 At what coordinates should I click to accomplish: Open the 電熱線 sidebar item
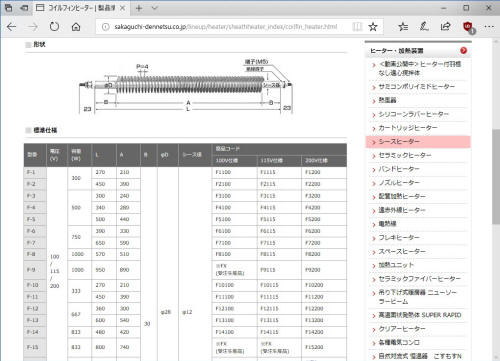[387, 224]
